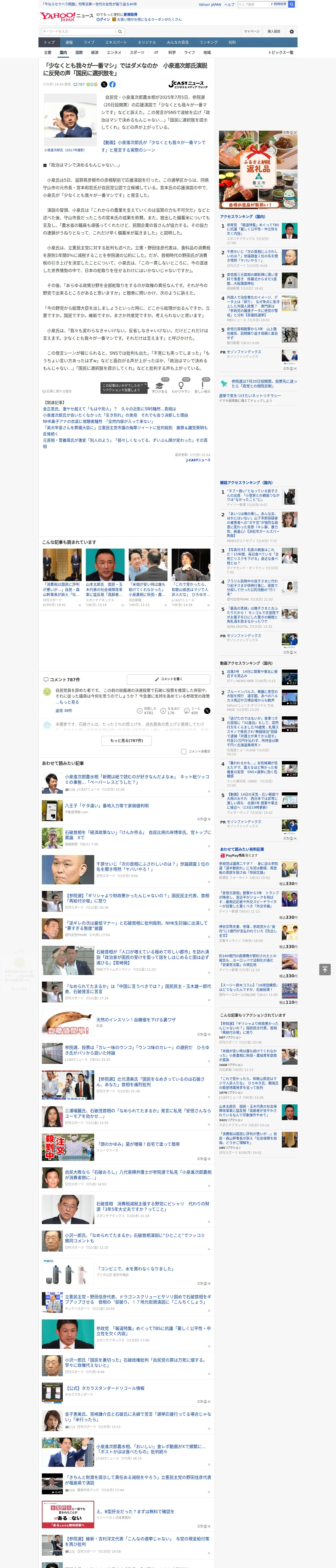React with the 新しい視点 exclamation icon
Viewport: 336px width, 1568px height.
(203, 386)
